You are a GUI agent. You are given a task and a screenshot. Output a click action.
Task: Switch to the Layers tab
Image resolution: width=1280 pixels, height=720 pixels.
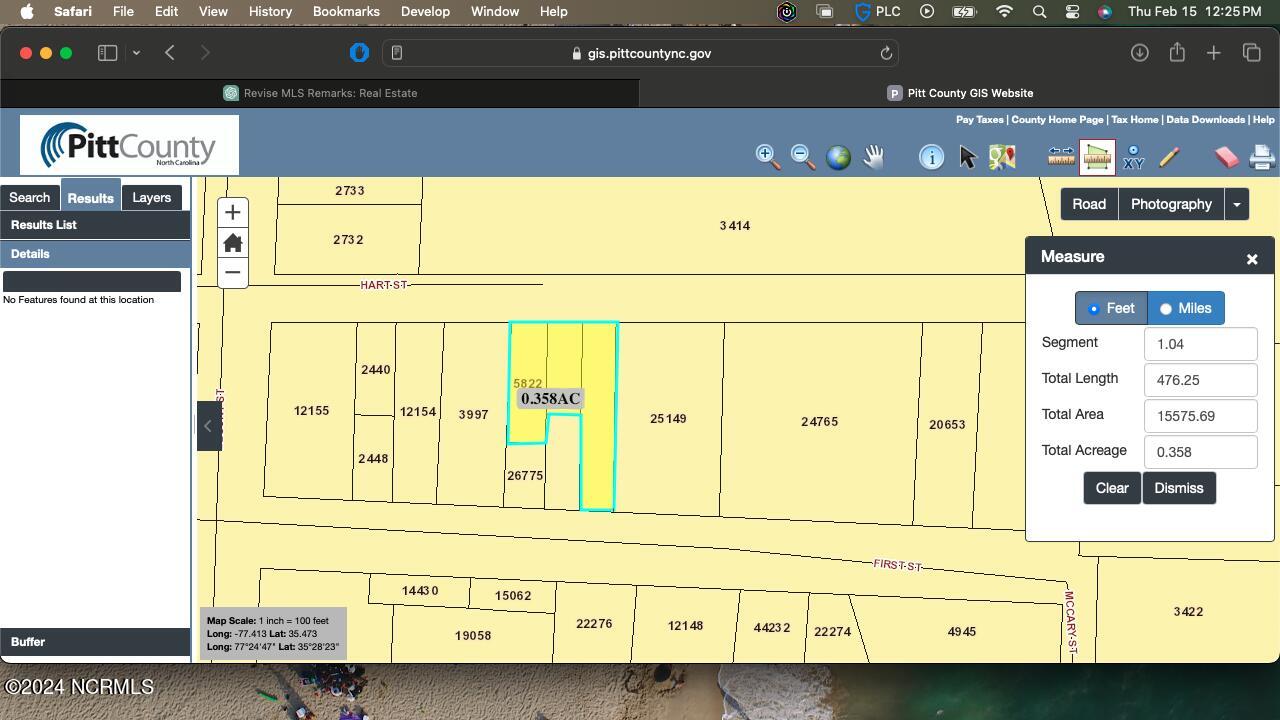(151, 197)
